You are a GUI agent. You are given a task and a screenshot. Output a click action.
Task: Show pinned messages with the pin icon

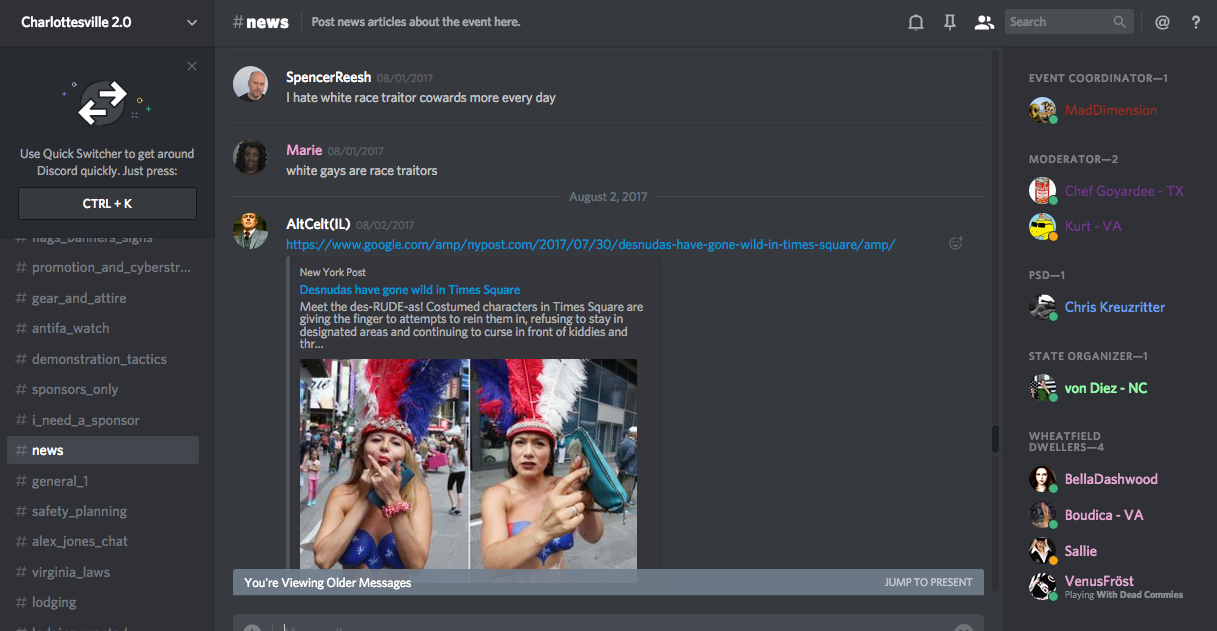950,22
